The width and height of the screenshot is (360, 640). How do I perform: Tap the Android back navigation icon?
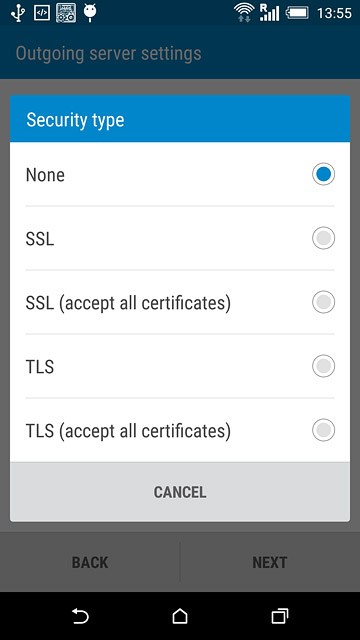(80, 616)
